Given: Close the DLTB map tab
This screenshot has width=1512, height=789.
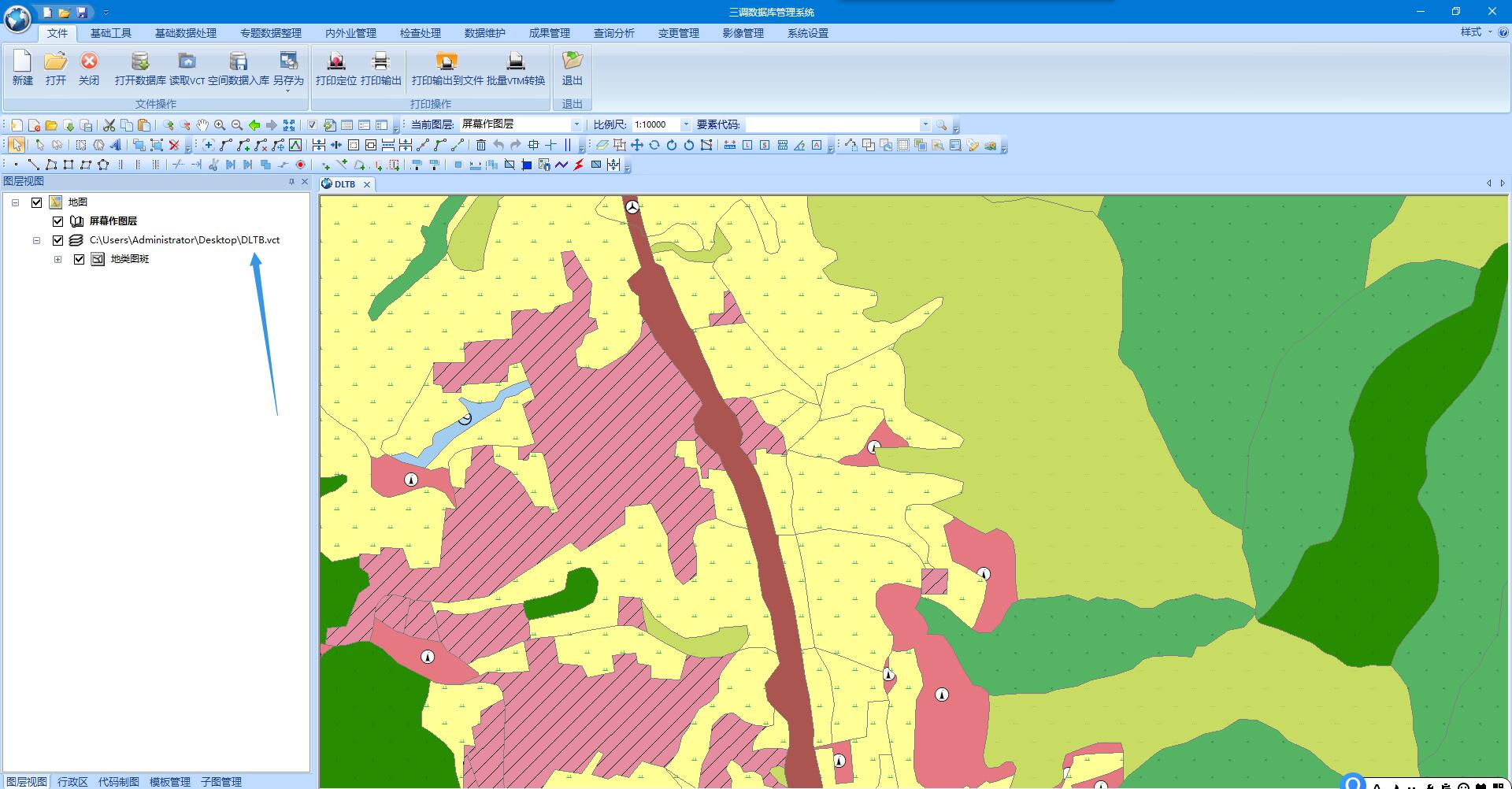Looking at the screenshot, I should click(x=367, y=184).
